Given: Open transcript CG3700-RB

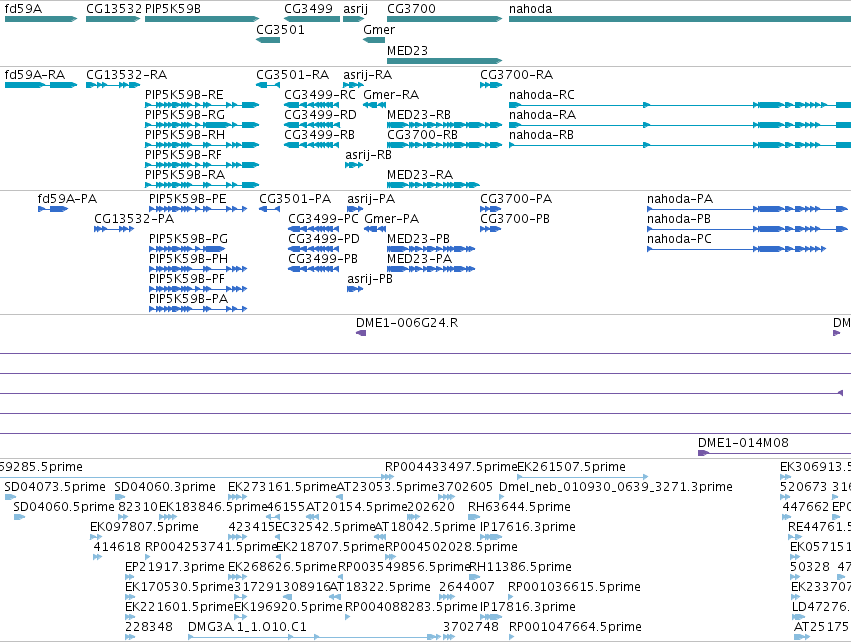Looking at the screenshot, I should click(x=422, y=135).
